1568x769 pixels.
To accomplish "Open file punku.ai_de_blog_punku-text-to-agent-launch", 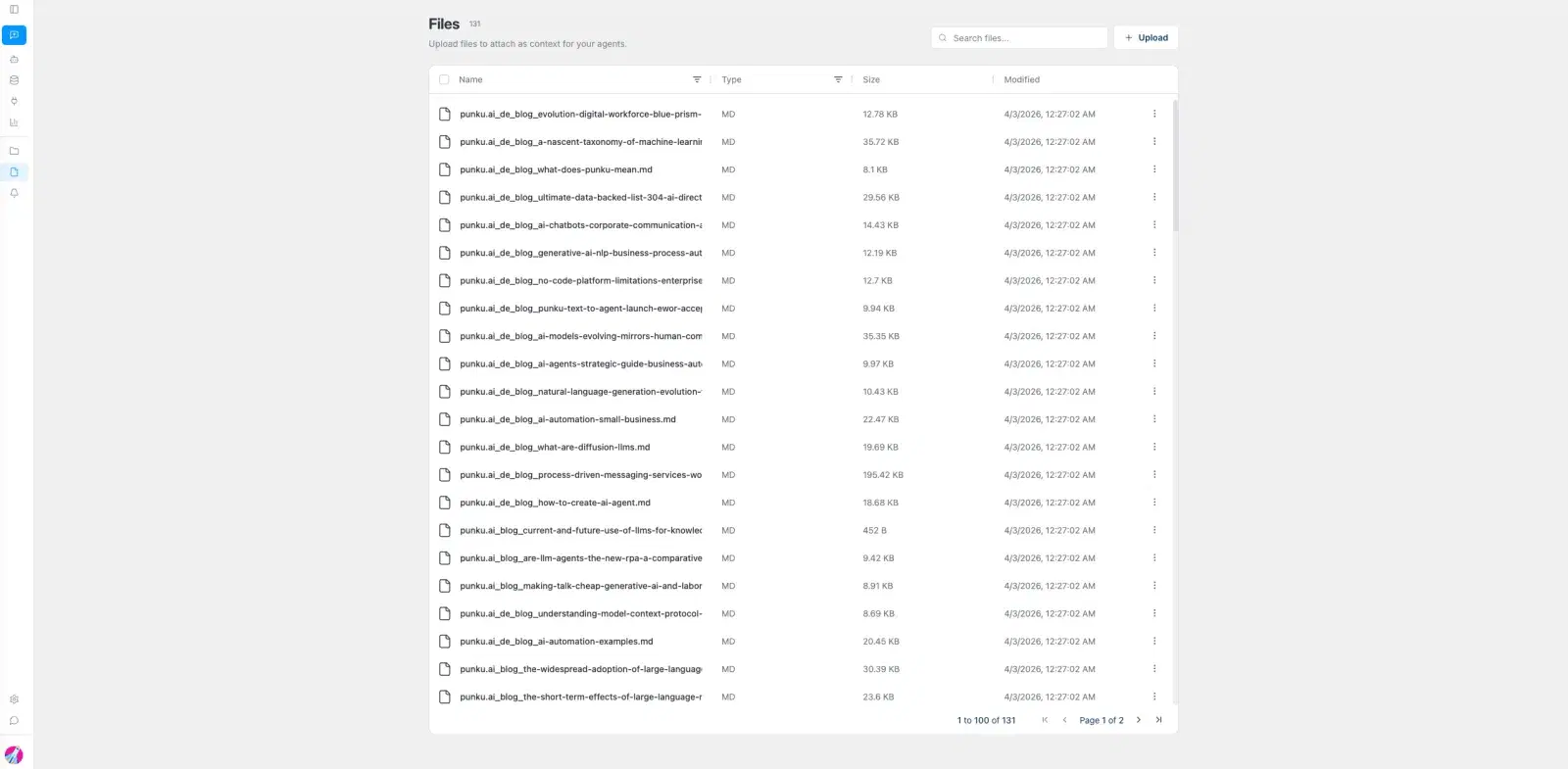I will pyautogui.click(x=580, y=309).
